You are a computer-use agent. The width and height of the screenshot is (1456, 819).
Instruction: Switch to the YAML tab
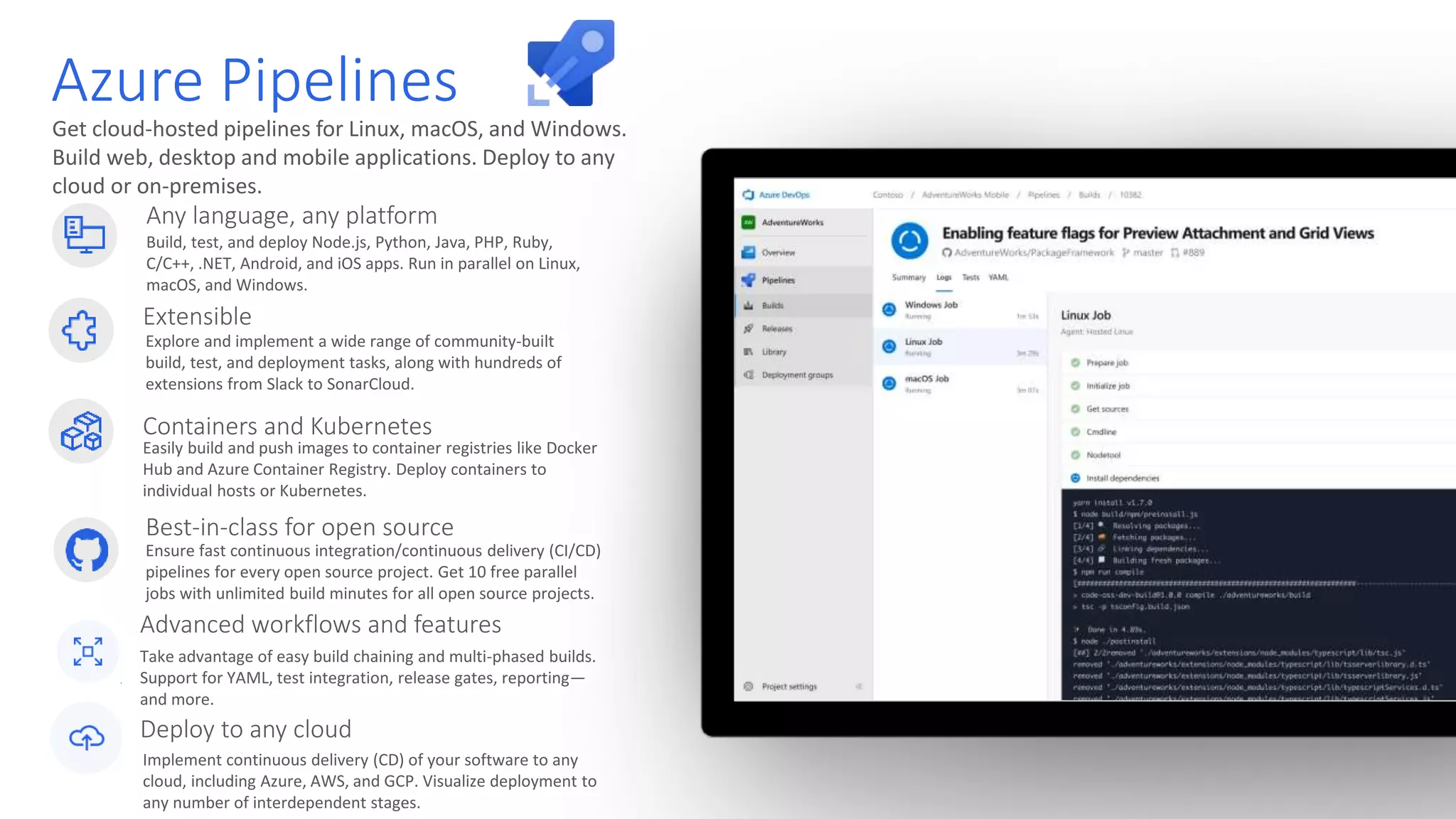(x=998, y=278)
